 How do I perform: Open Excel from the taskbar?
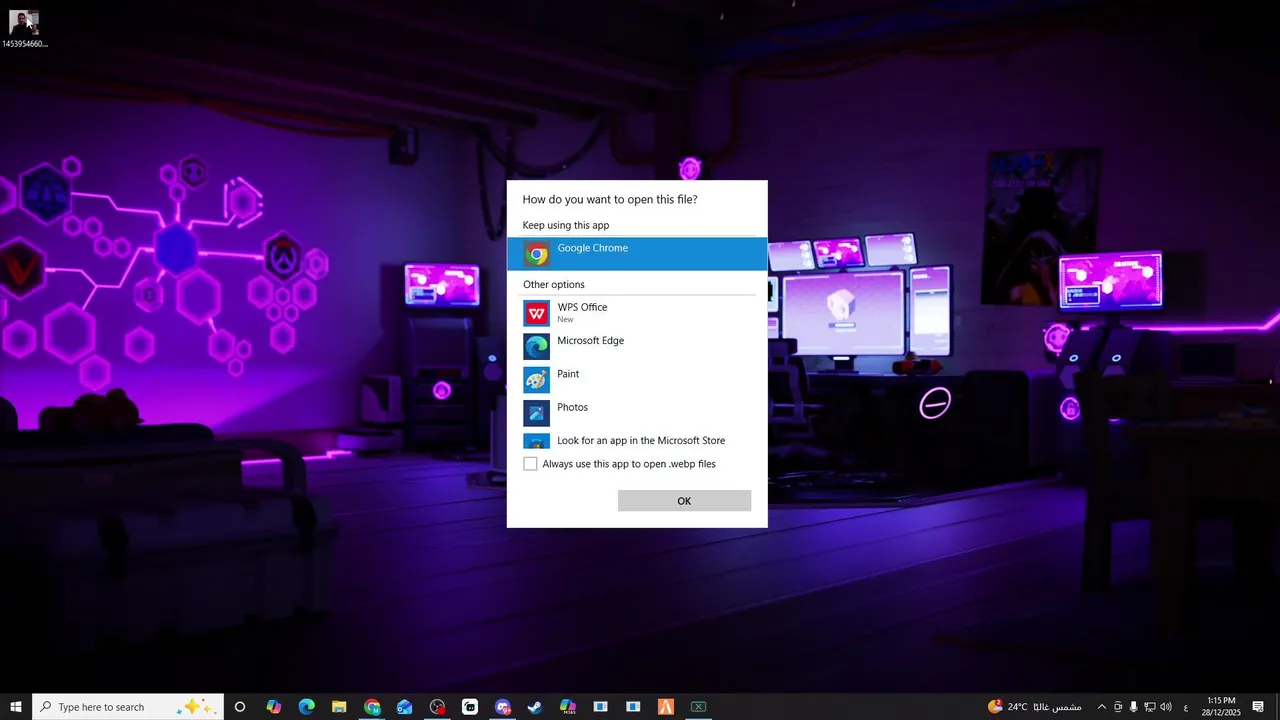[x=699, y=707]
